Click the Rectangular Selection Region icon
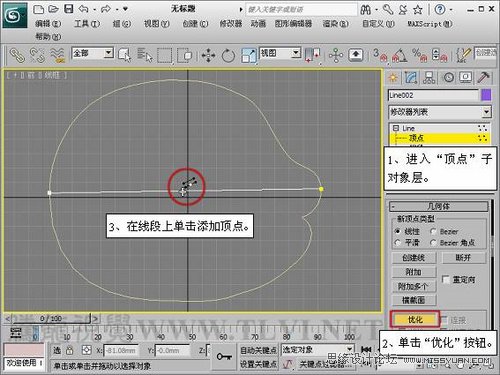This screenshot has height=375, width=500. (165, 56)
